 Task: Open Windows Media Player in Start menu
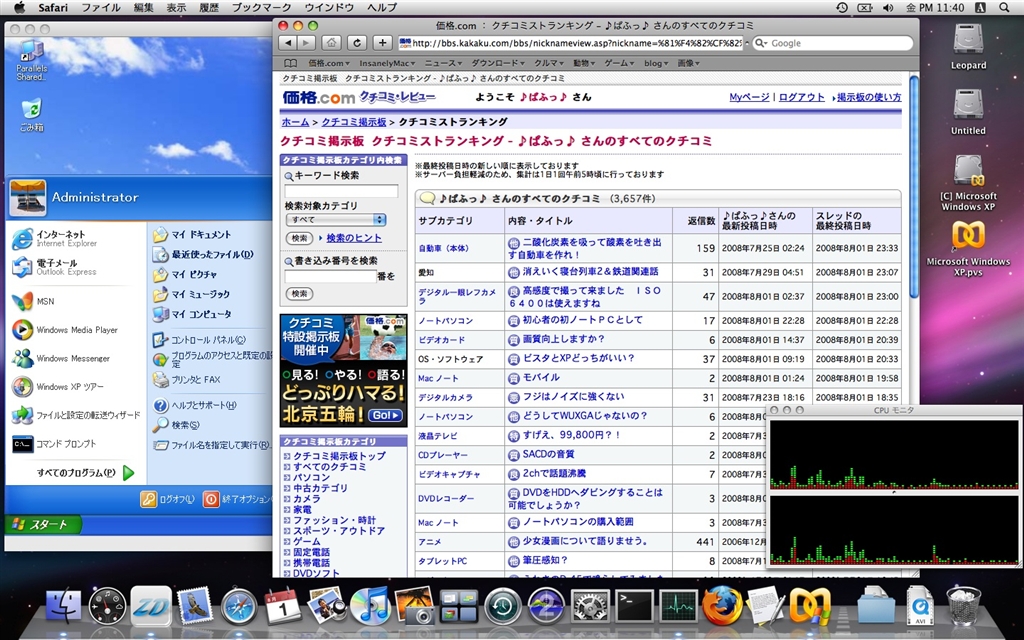(77, 330)
